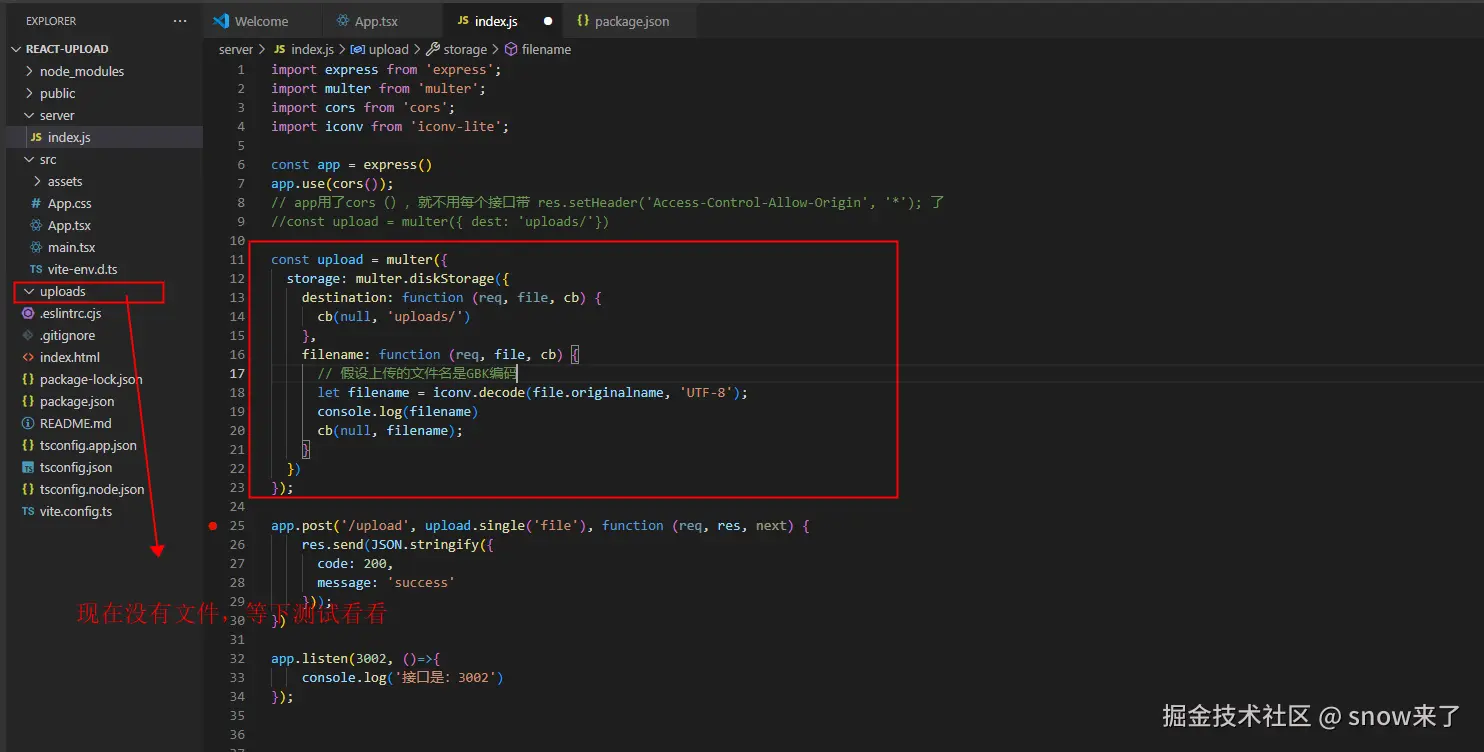Image resolution: width=1484 pixels, height=752 pixels.
Task: Collapse the server folder
Action: click(x=29, y=115)
